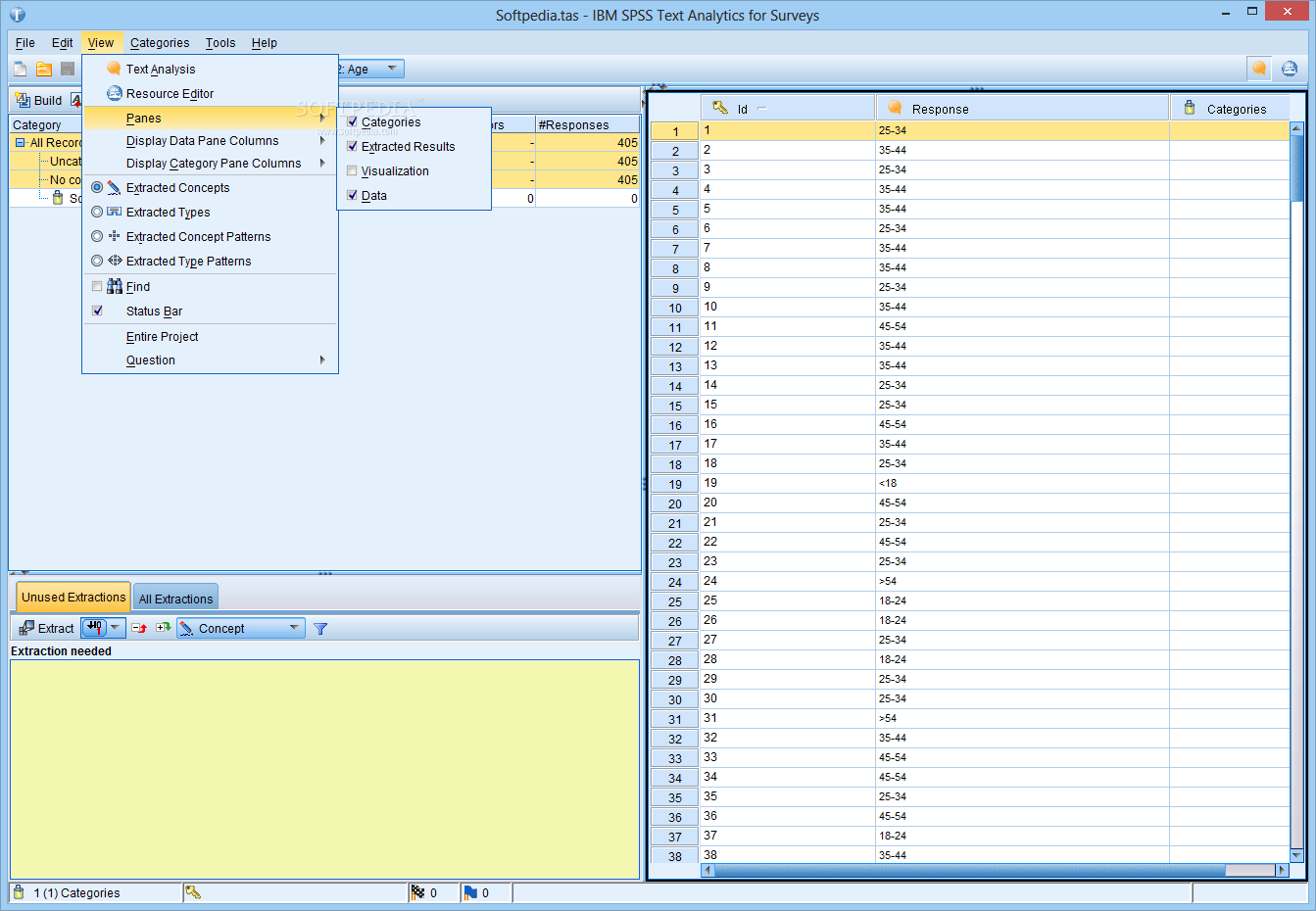
Task: Click the Resource Editor menu icon
Action: 114,93
